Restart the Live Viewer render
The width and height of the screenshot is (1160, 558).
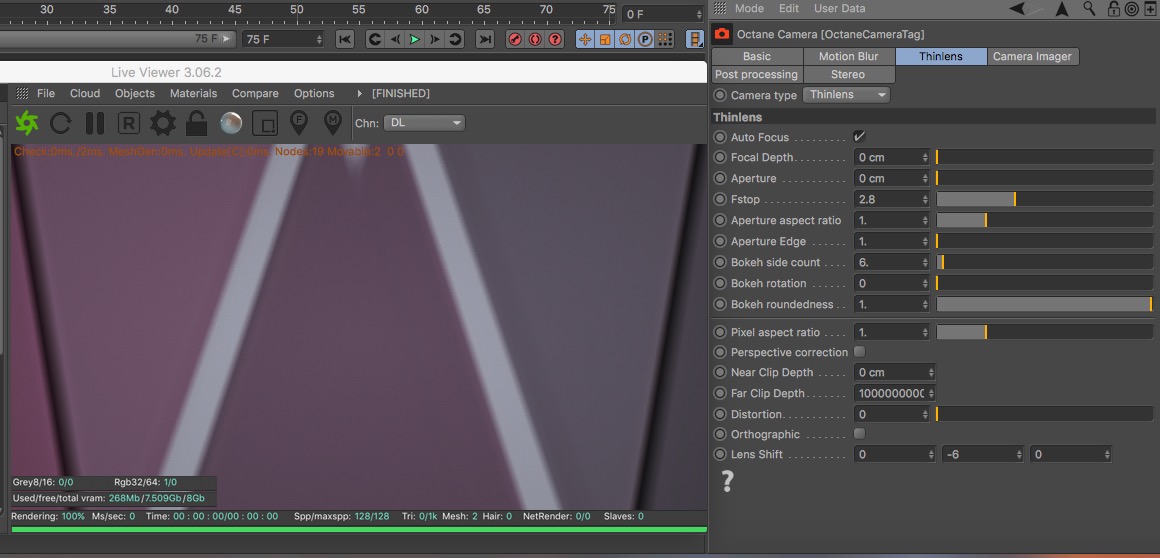coord(61,123)
